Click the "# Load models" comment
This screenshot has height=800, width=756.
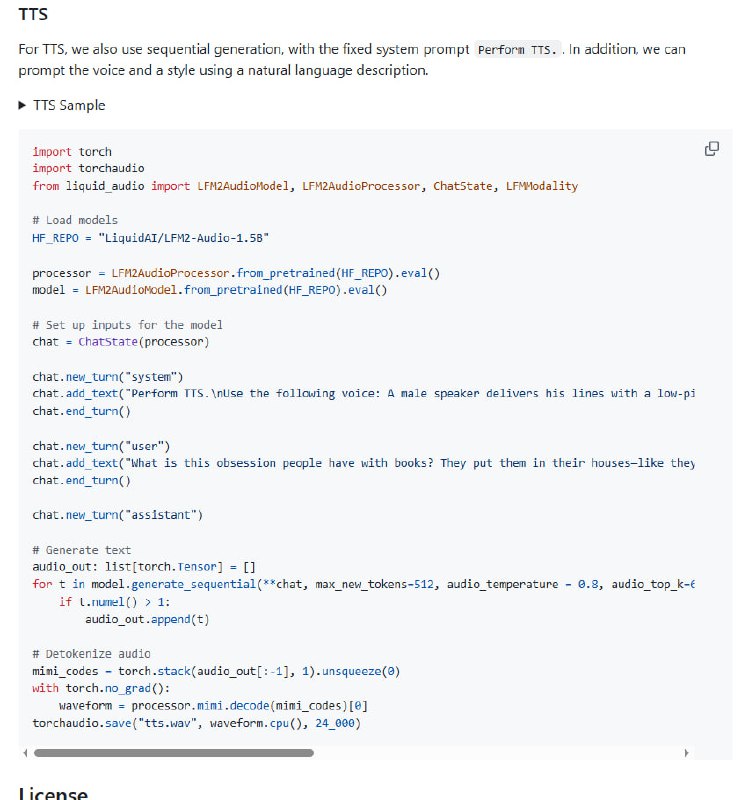coord(75,220)
